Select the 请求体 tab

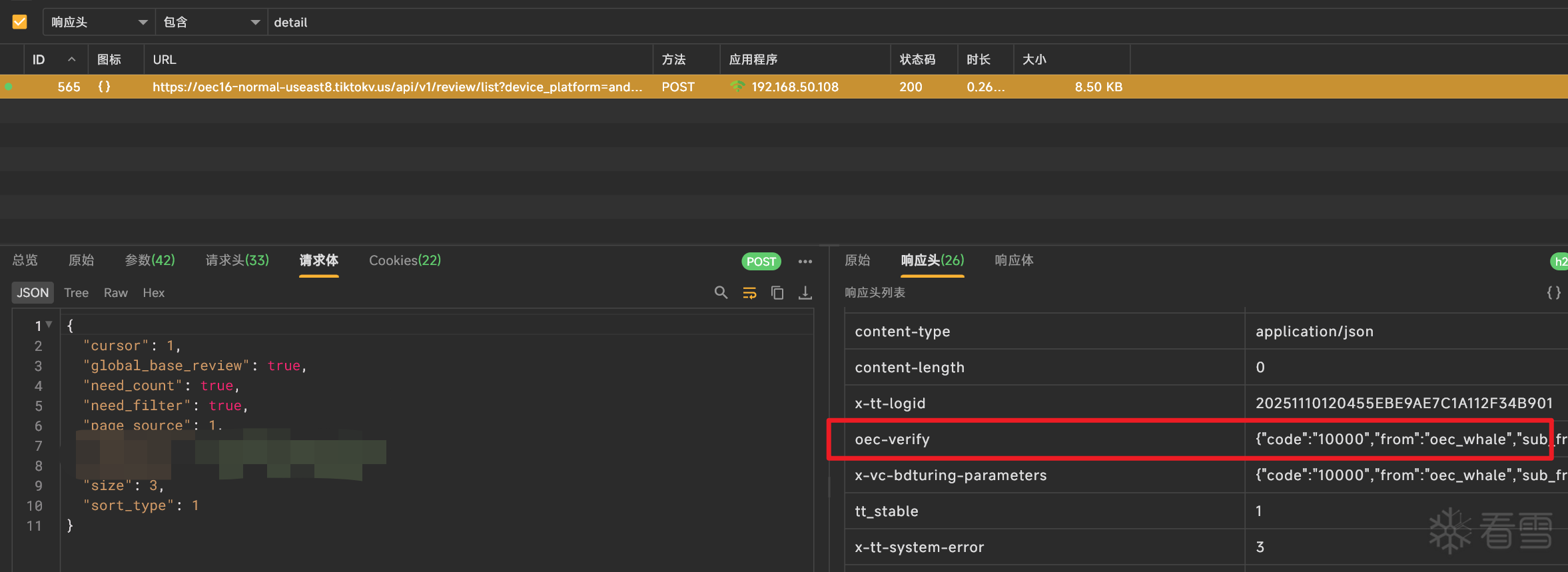click(319, 260)
